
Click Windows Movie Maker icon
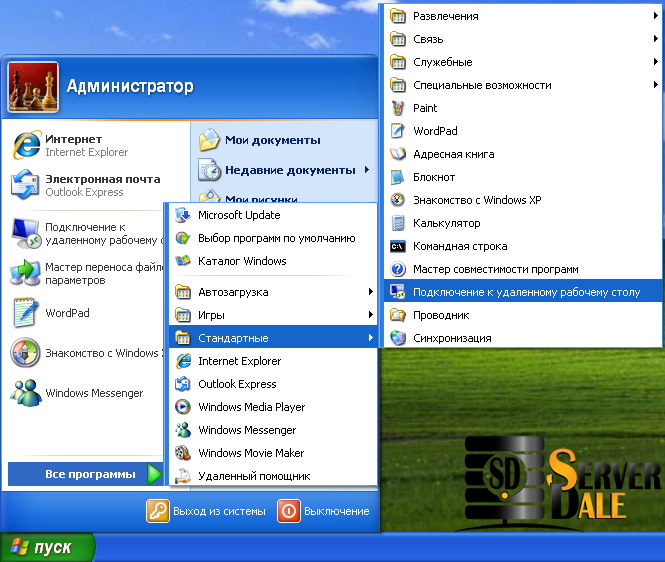point(183,453)
